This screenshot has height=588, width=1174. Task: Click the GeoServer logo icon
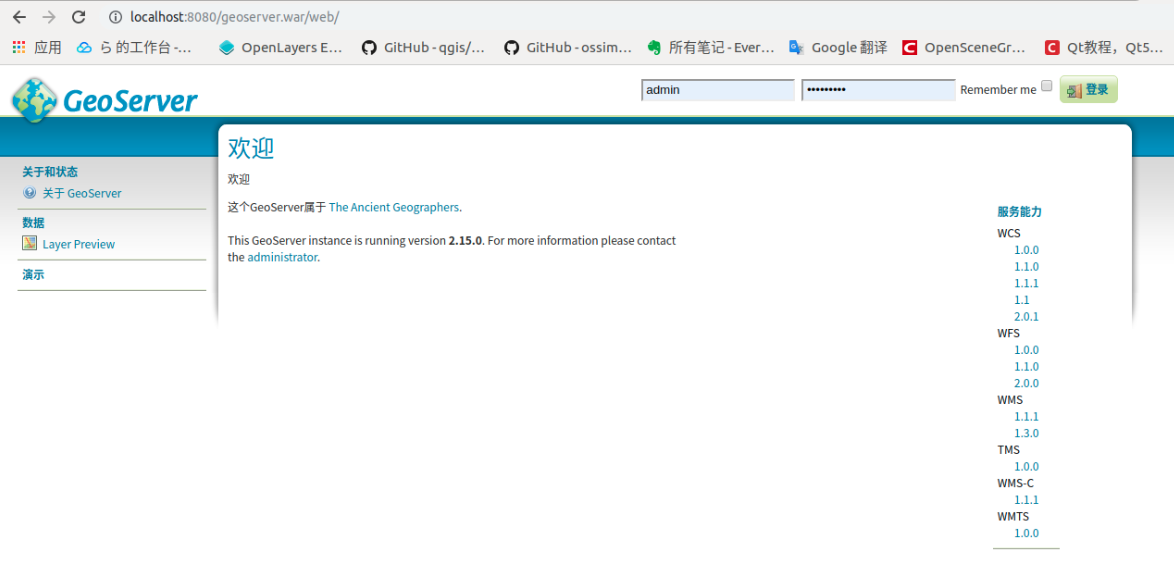coord(33,100)
